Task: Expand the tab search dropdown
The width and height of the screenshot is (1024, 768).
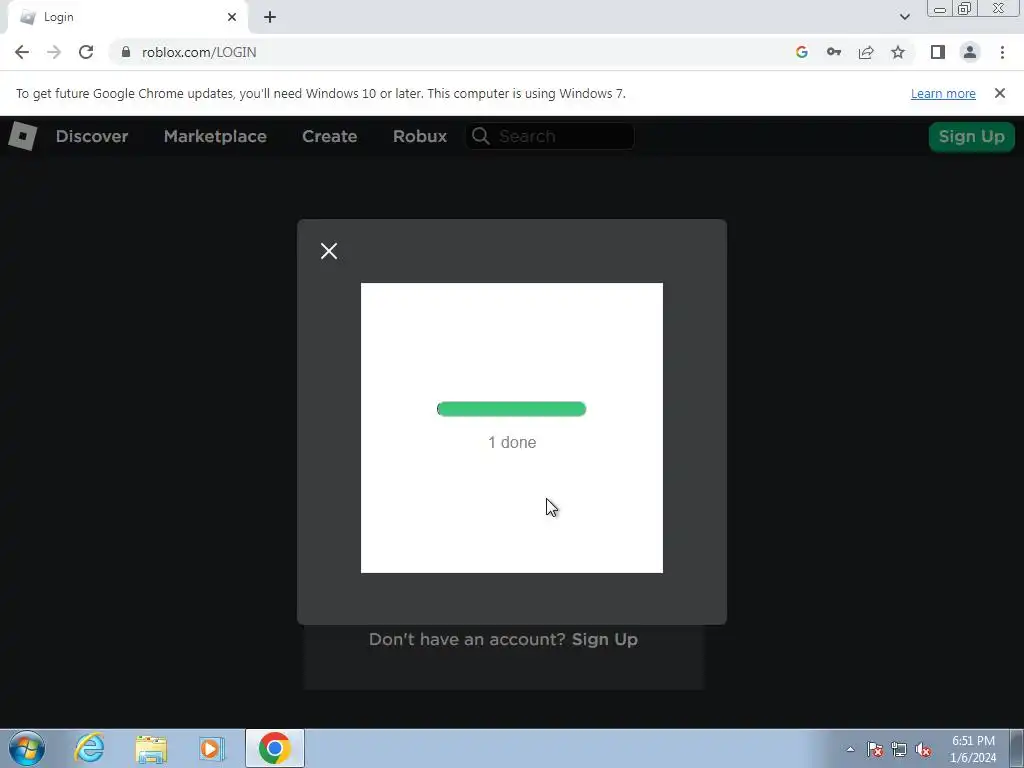Action: coord(904,17)
